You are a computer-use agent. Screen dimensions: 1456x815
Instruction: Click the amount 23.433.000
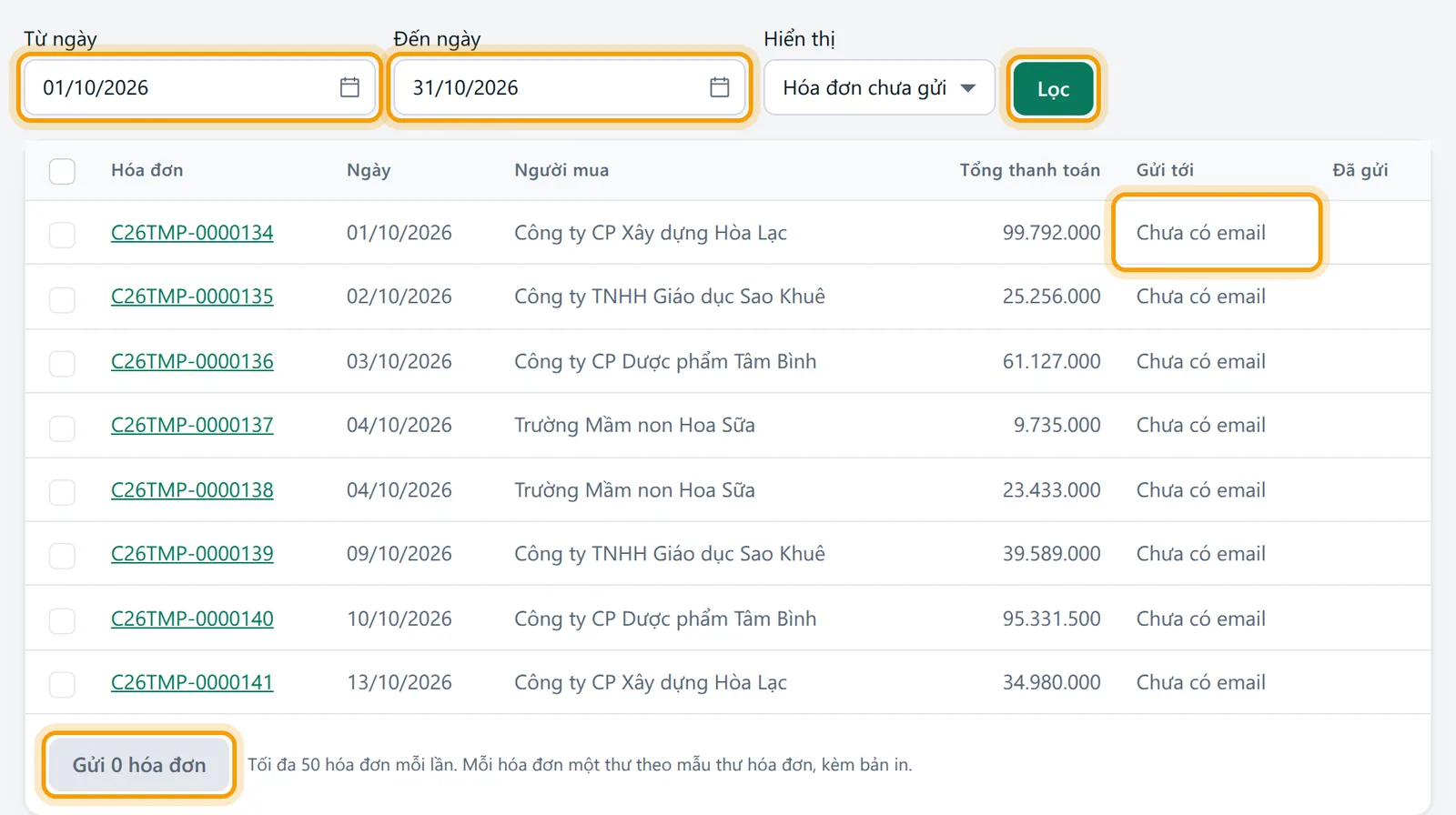click(x=1052, y=490)
